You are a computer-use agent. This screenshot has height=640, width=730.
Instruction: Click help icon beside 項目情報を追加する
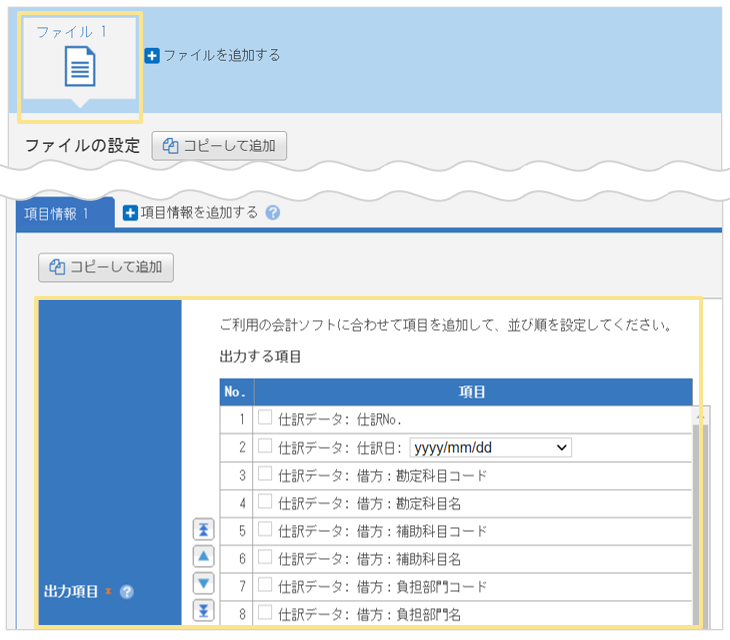pos(273,213)
